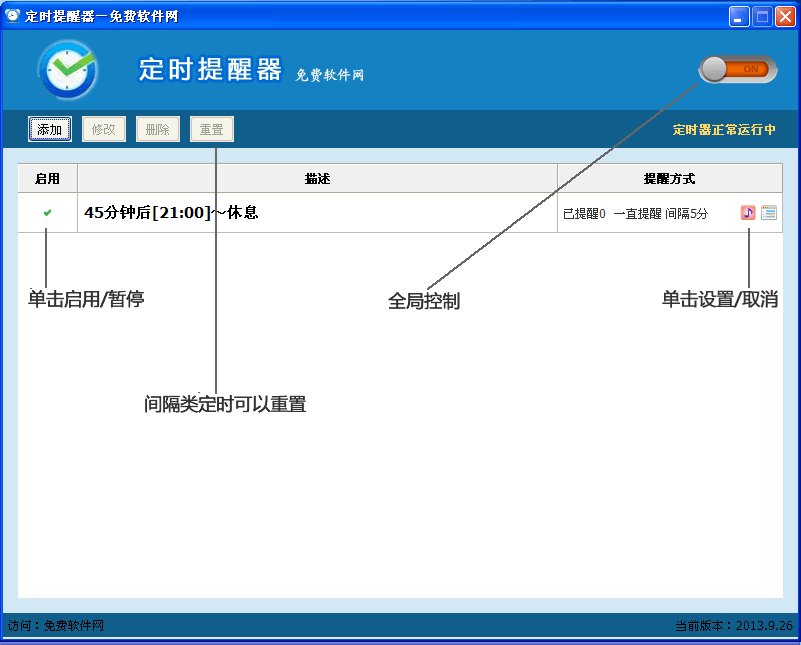Viewport: 801px width, 645px height.
Task: Click the green checkmark to pause the reminder
Action: pyautogui.click(x=47, y=212)
